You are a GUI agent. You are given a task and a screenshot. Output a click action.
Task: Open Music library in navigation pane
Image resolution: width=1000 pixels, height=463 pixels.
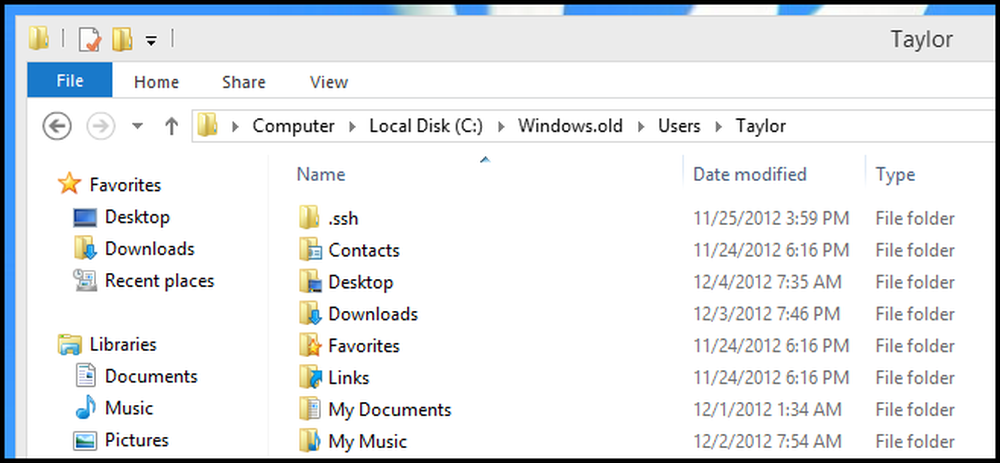click(129, 408)
